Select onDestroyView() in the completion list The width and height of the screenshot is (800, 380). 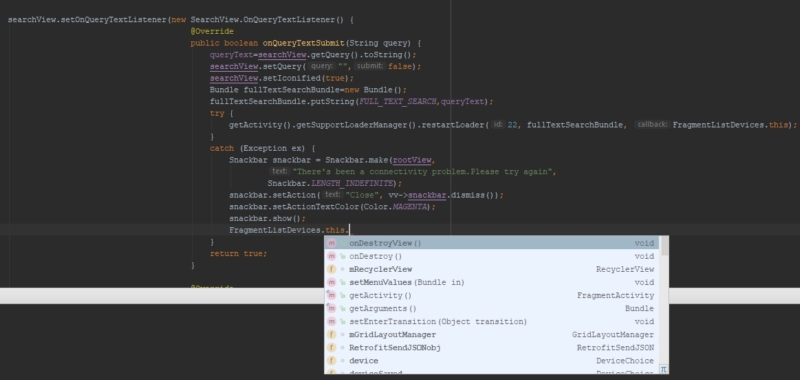point(492,243)
